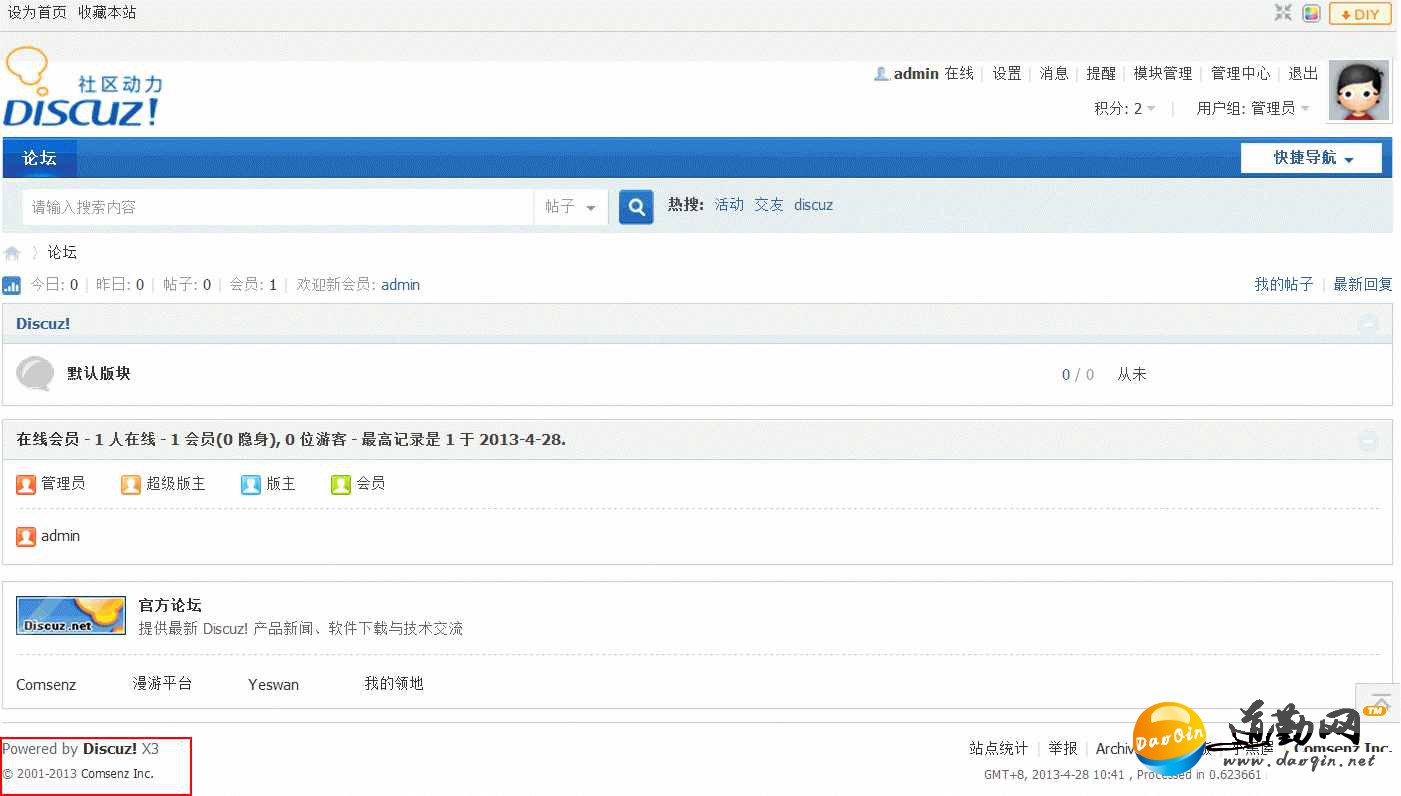Click the admin online user icon
Viewport: 1401px width, 796px height.
pos(26,537)
